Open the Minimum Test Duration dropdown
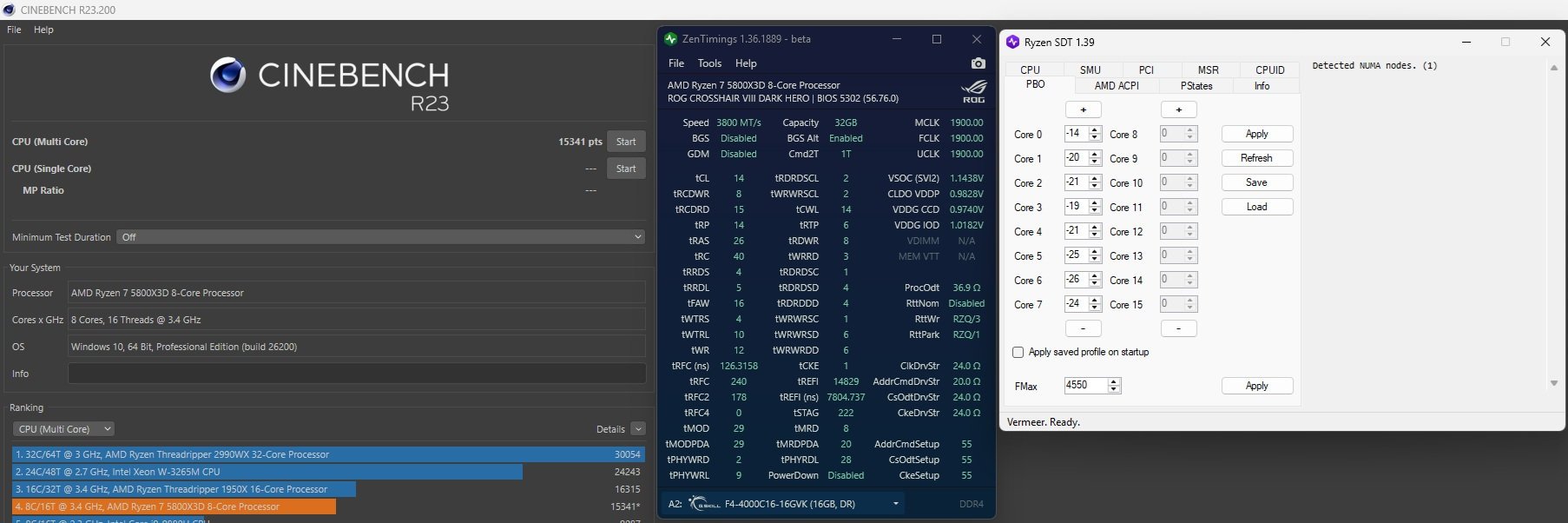 [380, 237]
